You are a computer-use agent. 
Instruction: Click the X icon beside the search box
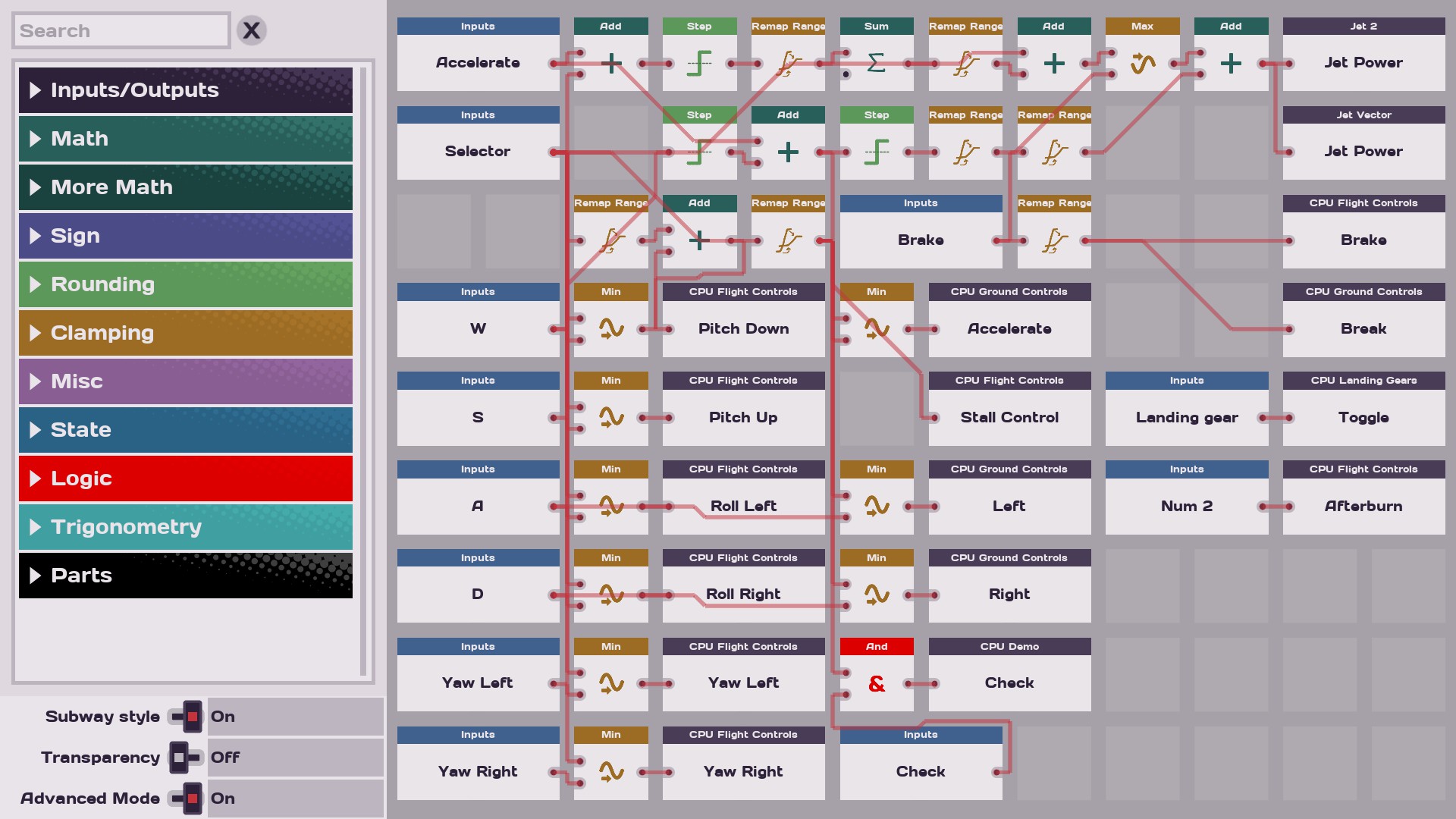coord(252,30)
